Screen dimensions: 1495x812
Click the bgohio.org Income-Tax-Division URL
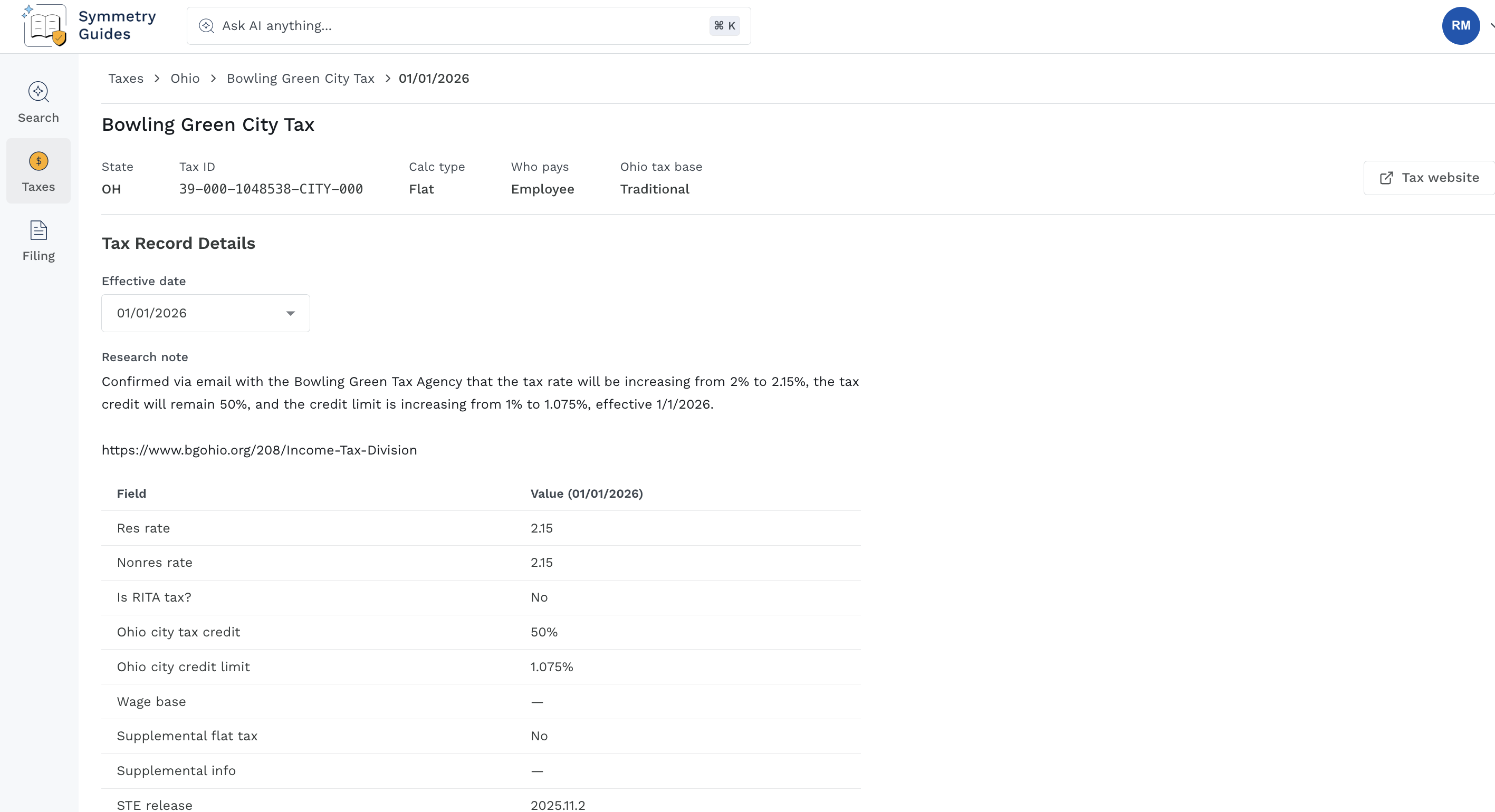tap(259, 450)
